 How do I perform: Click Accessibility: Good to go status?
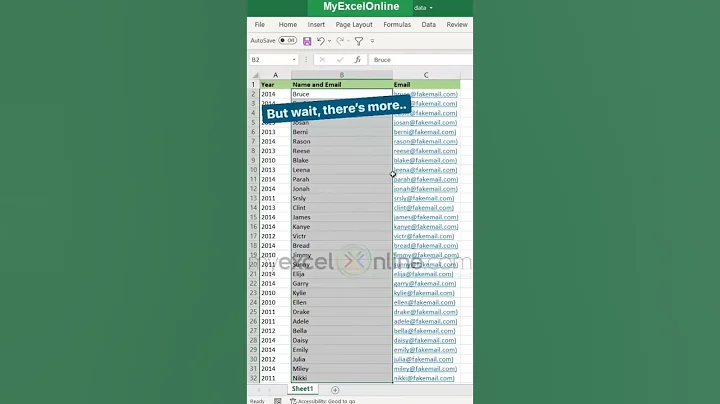(x=322, y=401)
